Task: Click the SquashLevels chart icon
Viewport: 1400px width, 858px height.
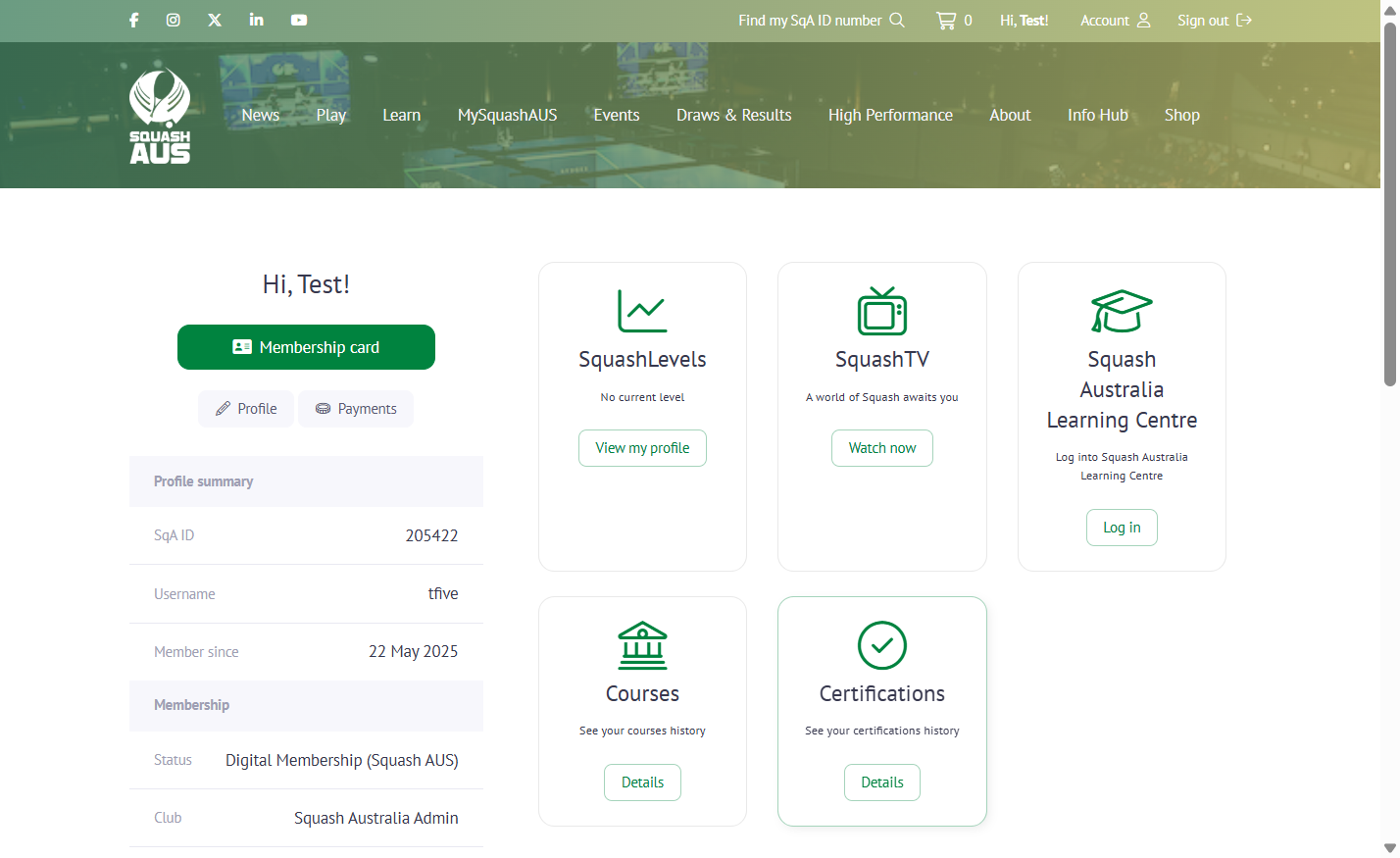Action: tap(642, 311)
